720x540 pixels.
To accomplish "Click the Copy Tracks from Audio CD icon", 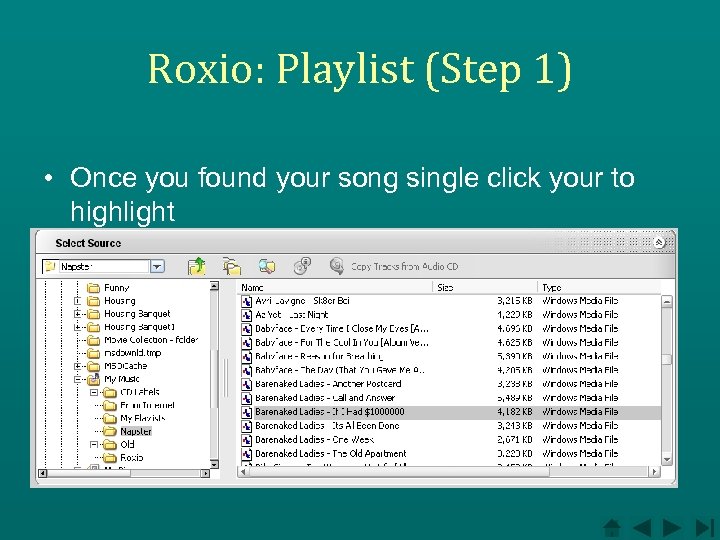I will tap(337, 266).
